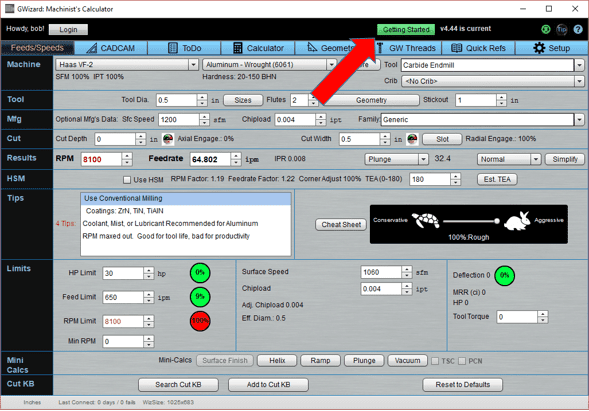Screen dimensions: 589x411
Task: Adjust Feedrate stepper arrows
Action: pos(236,159)
